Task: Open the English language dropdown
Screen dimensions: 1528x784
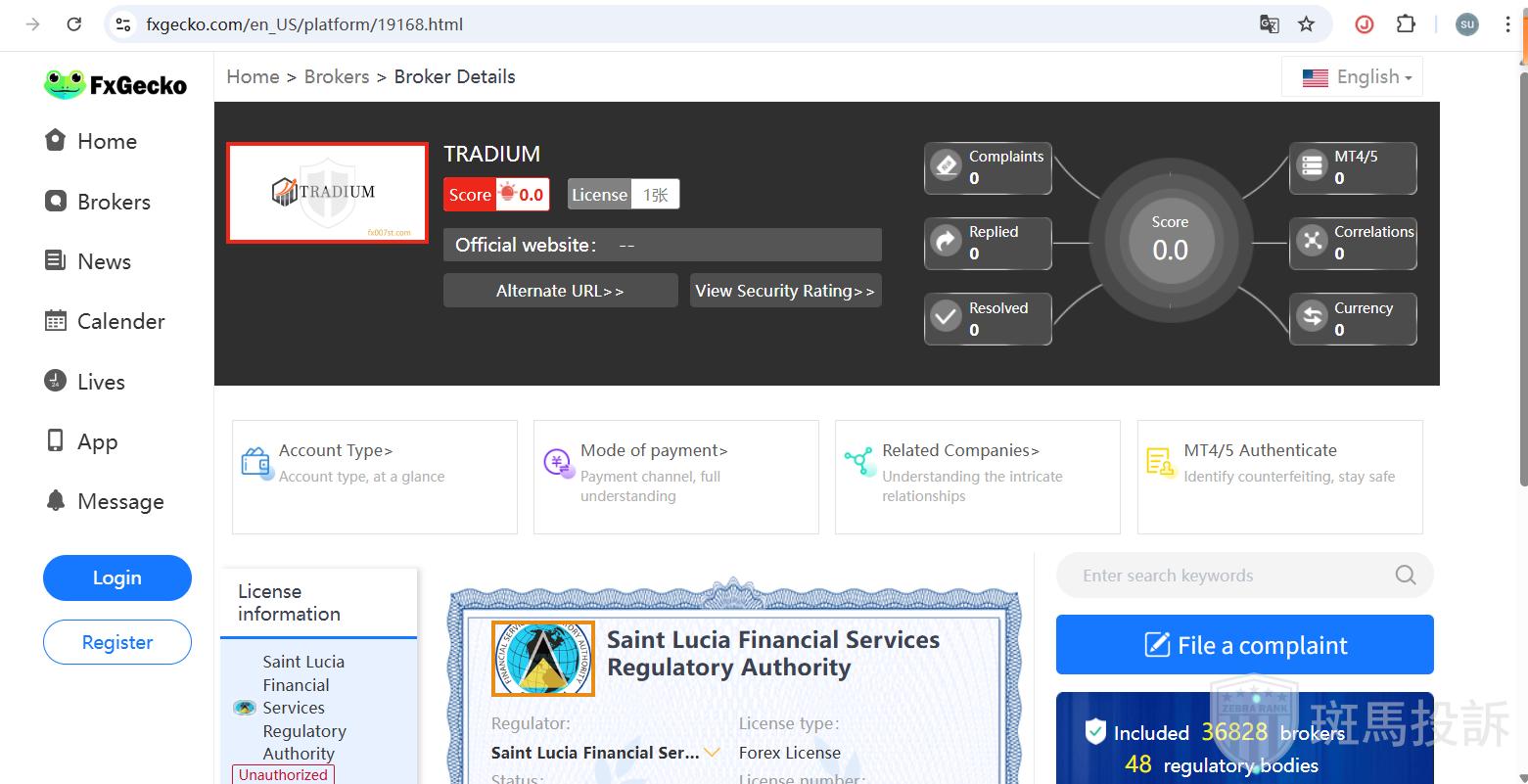Action: (1356, 77)
